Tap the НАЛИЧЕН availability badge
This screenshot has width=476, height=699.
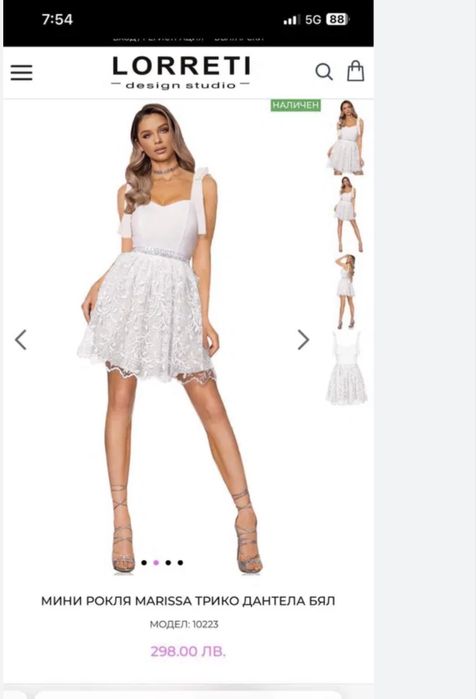295,105
